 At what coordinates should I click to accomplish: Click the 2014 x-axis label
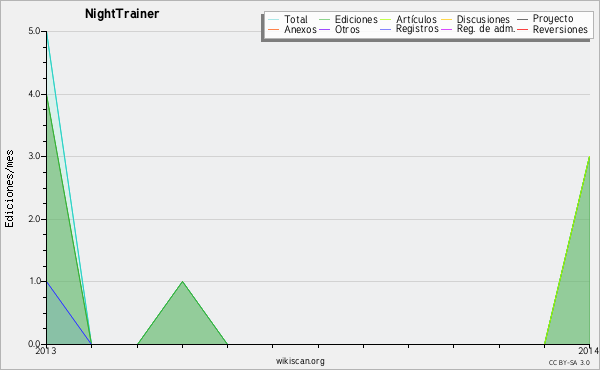pos(589,351)
